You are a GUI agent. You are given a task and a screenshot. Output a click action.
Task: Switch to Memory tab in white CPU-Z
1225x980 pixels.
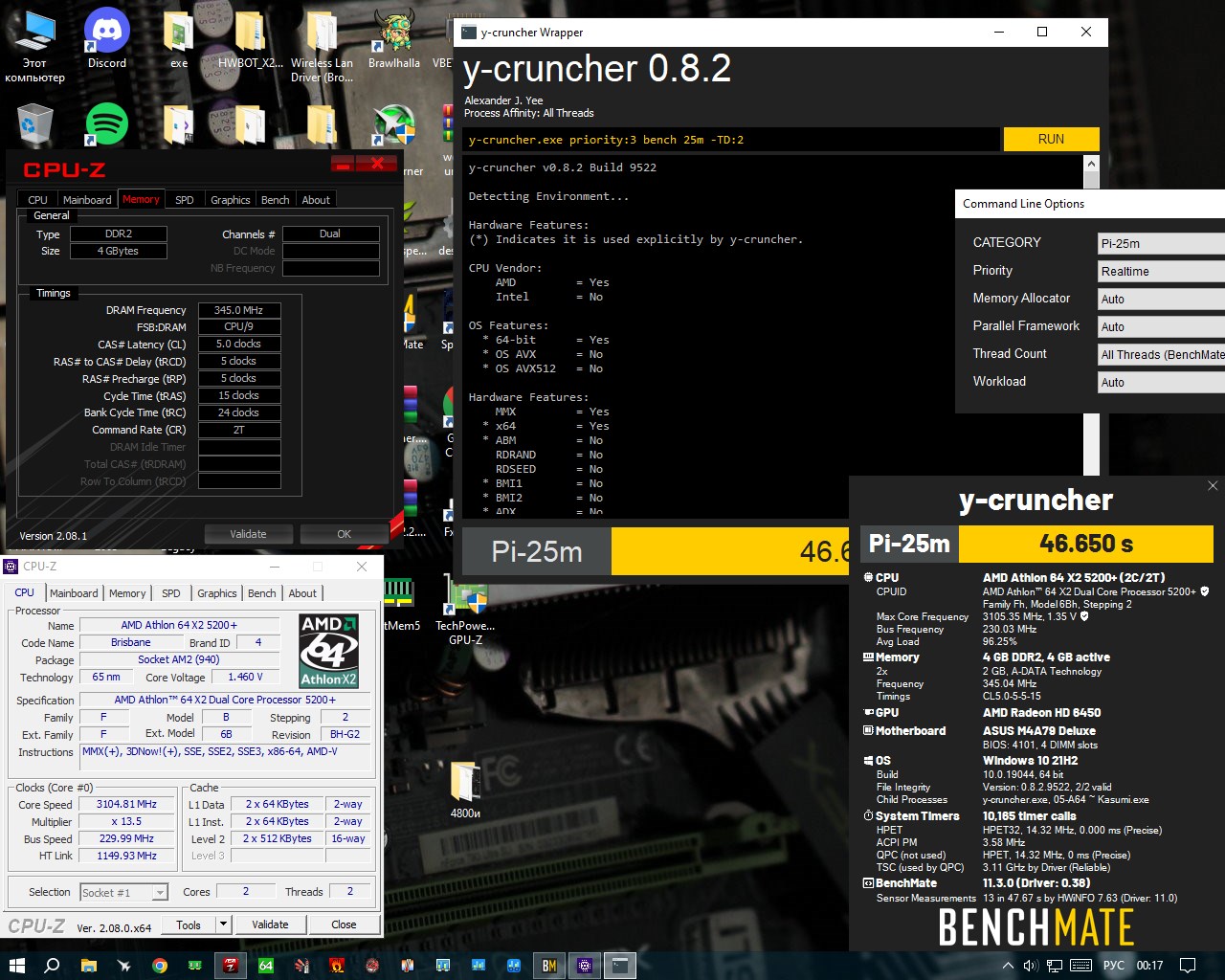[x=127, y=593]
